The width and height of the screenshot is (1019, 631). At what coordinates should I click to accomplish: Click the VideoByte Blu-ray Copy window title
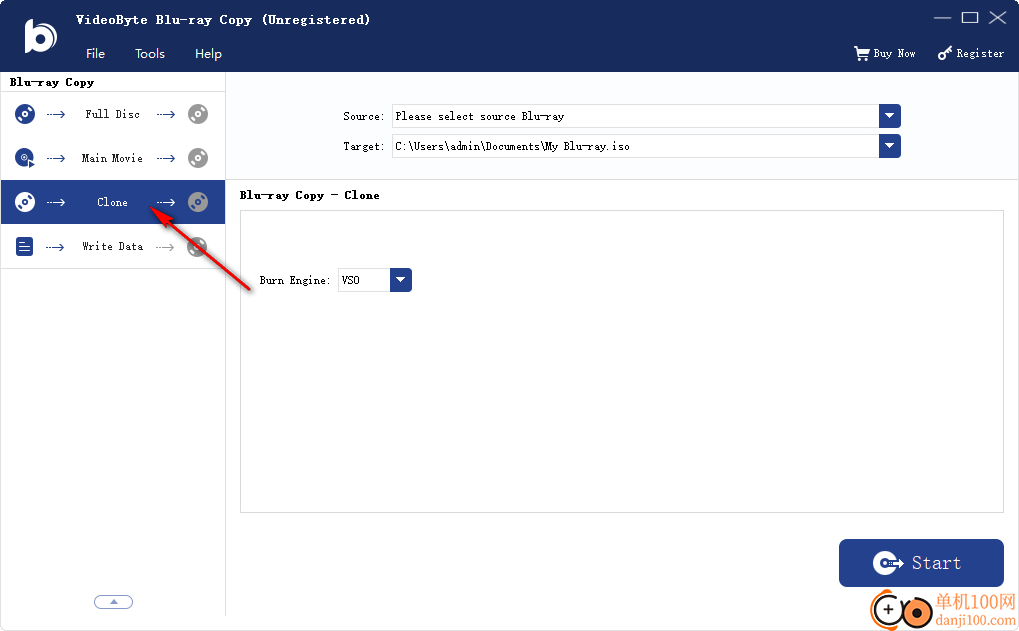tap(223, 19)
